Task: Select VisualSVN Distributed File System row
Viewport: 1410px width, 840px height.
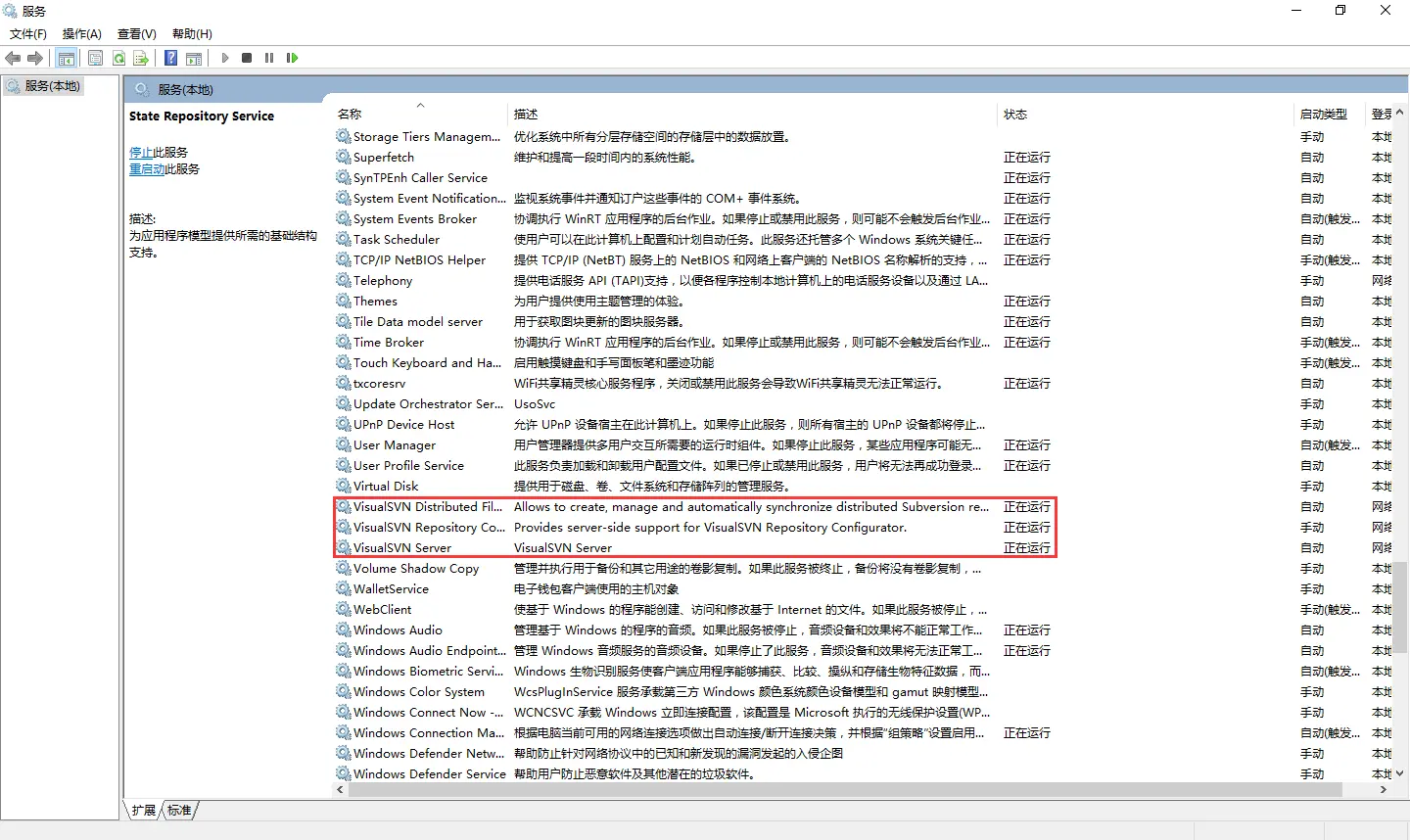Action: click(x=863, y=506)
